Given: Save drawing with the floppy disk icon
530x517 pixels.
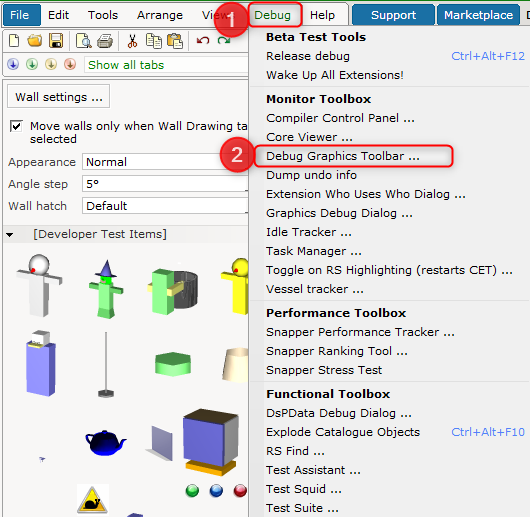Looking at the screenshot, I should tap(56, 41).
